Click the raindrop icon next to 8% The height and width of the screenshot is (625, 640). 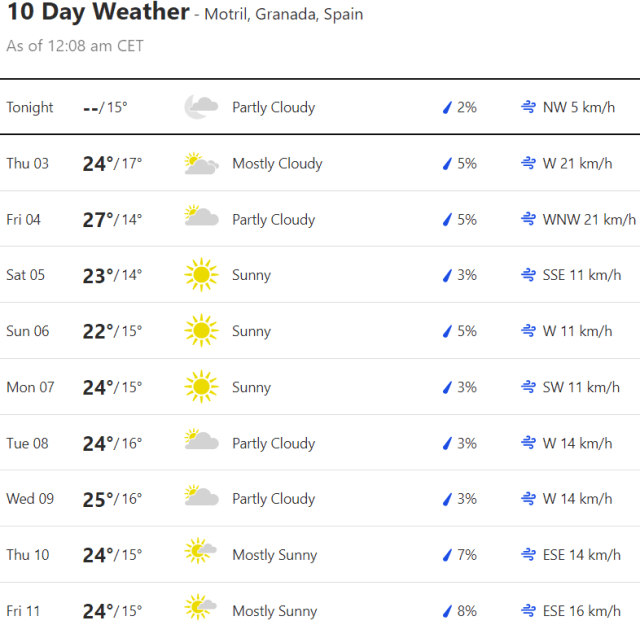(x=448, y=611)
